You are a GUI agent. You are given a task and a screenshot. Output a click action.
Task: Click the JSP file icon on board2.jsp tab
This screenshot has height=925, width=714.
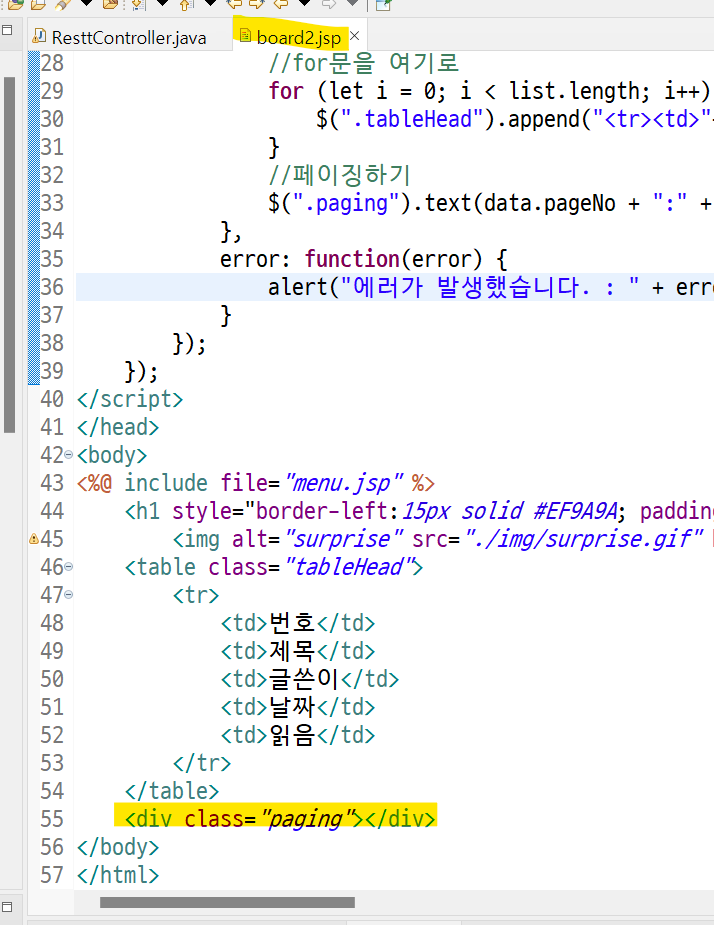[x=245, y=37]
